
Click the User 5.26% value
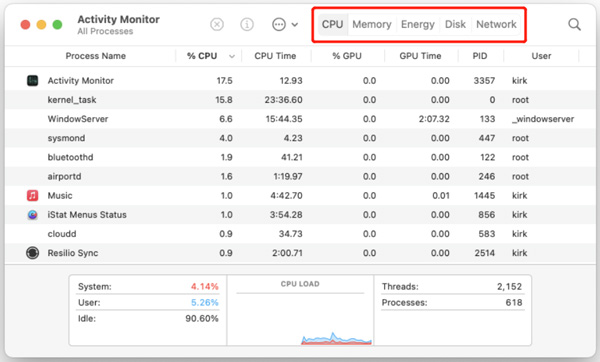[x=204, y=303]
